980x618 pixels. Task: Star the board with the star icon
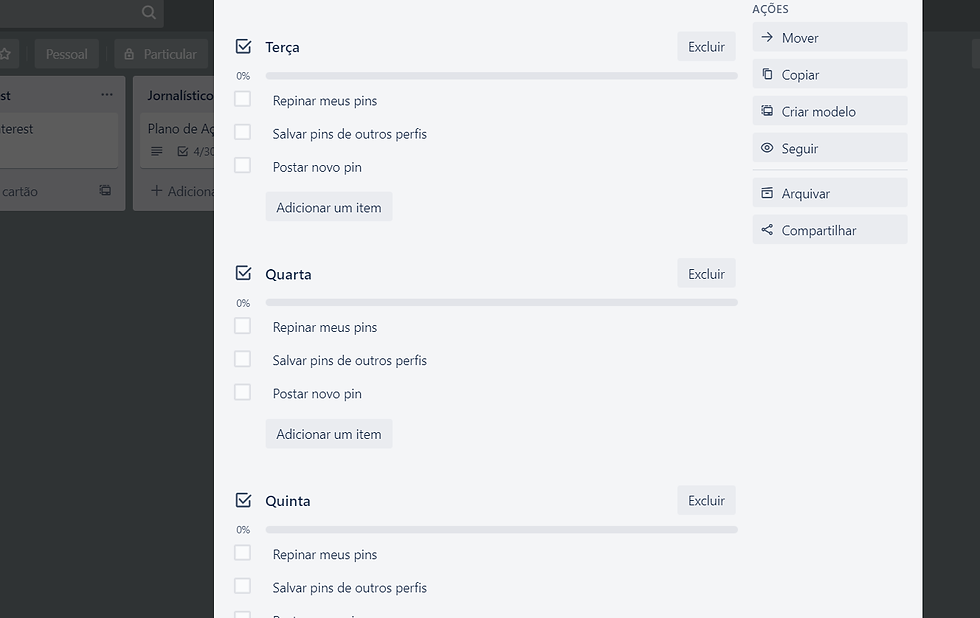click(x=5, y=54)
